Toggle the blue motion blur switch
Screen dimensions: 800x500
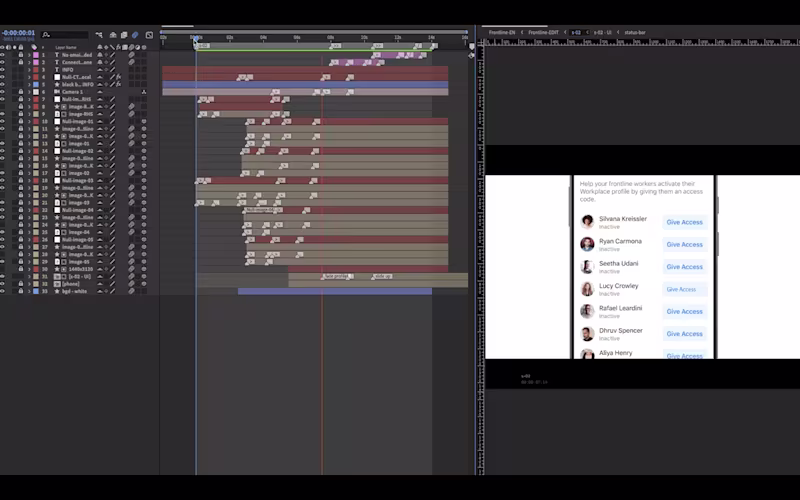[135, 35]
